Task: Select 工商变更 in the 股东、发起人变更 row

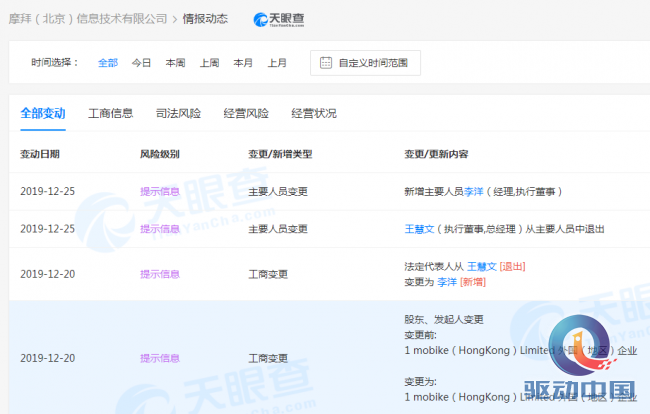Action: tap(268, 358)
